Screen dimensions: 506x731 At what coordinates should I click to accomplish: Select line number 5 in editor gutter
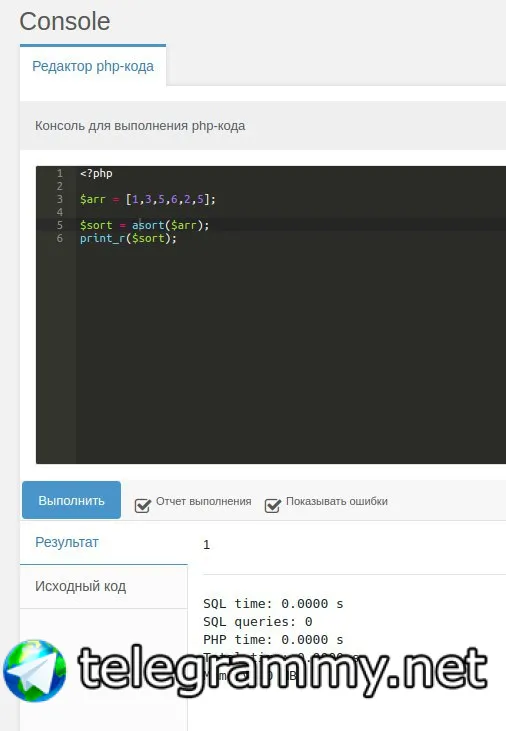(x=60, y=226)
